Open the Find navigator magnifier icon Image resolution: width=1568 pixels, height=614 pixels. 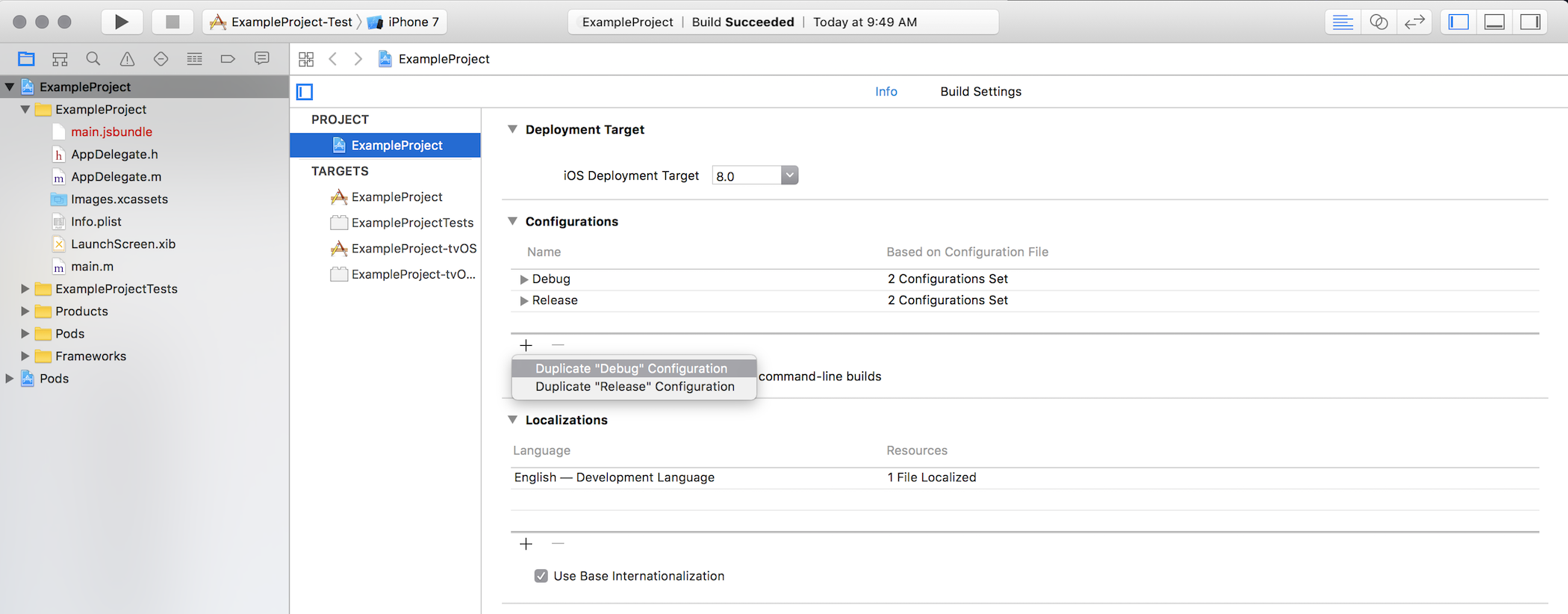click(x=93, y=58)
